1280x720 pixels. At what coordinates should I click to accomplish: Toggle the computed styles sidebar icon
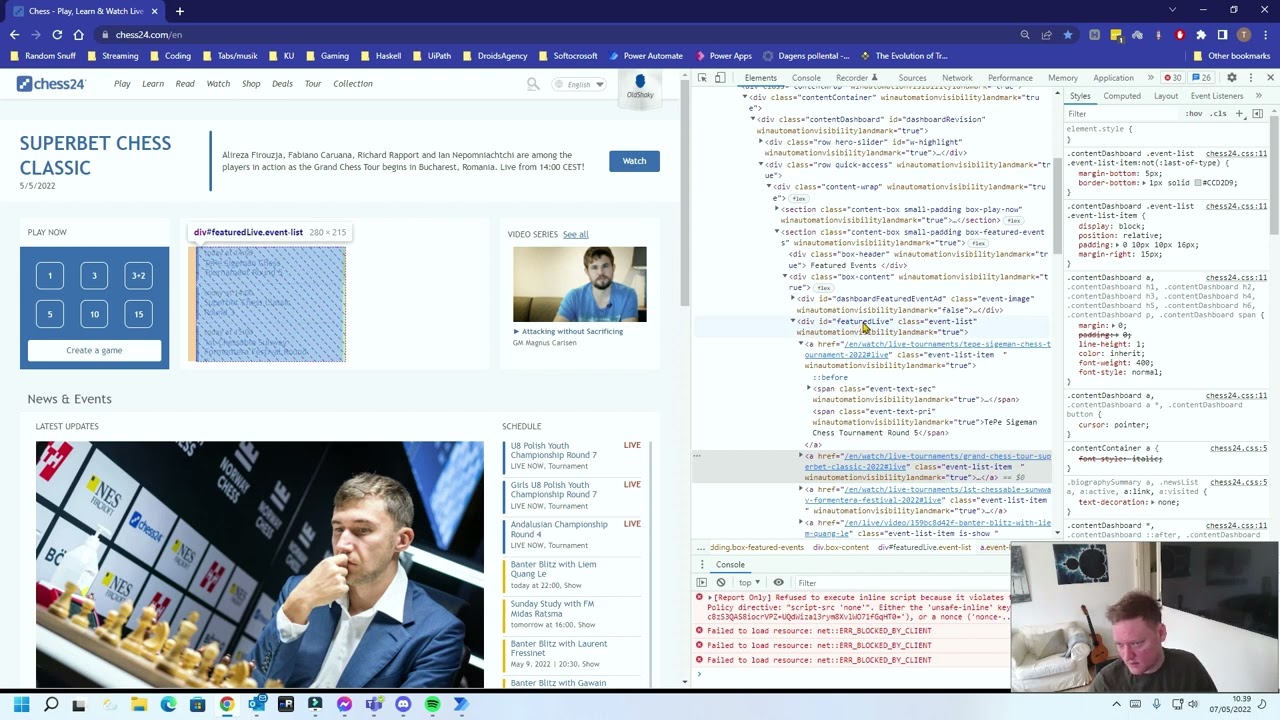tap(1259, 113)
